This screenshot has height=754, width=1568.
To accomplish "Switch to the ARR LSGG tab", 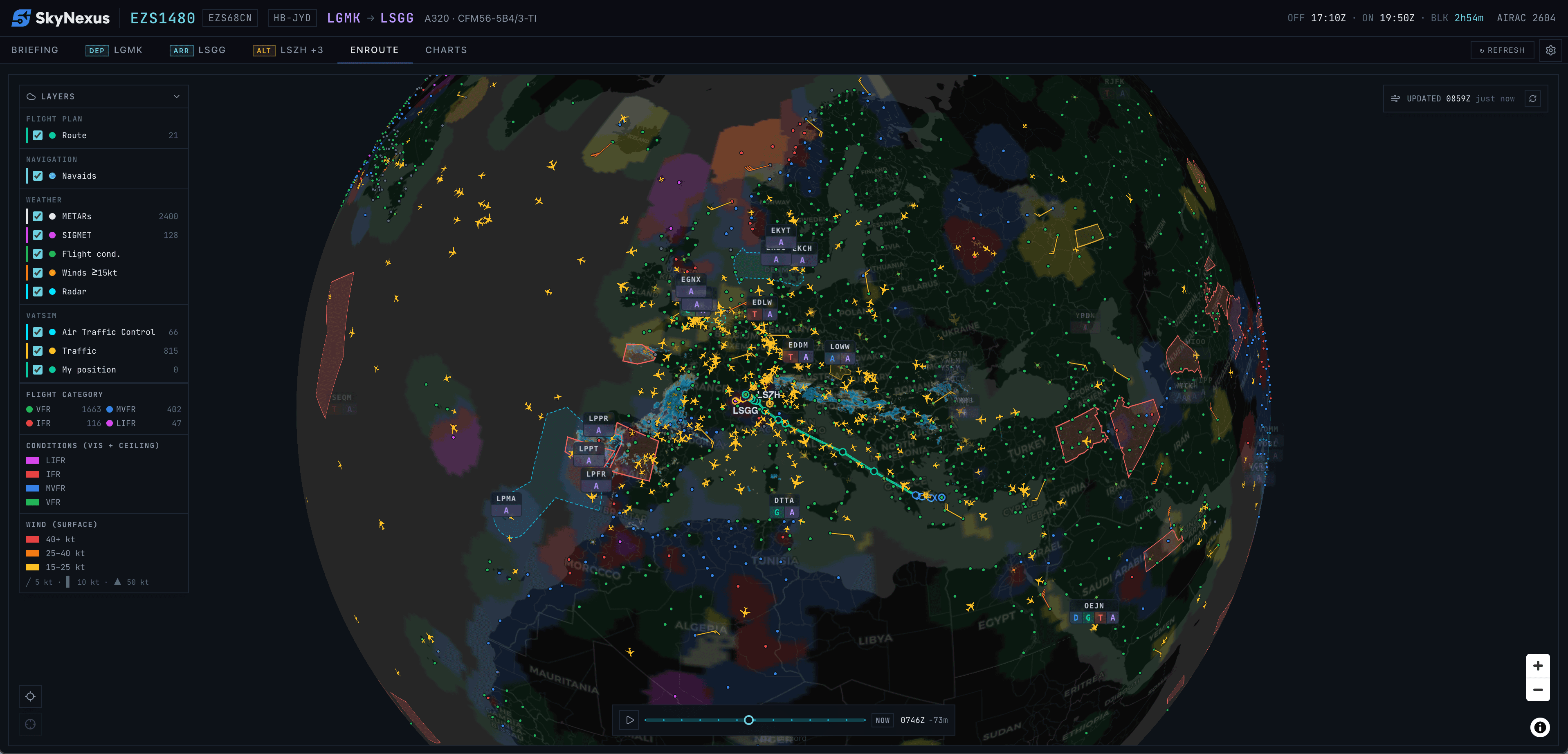I will coord(198,50).
